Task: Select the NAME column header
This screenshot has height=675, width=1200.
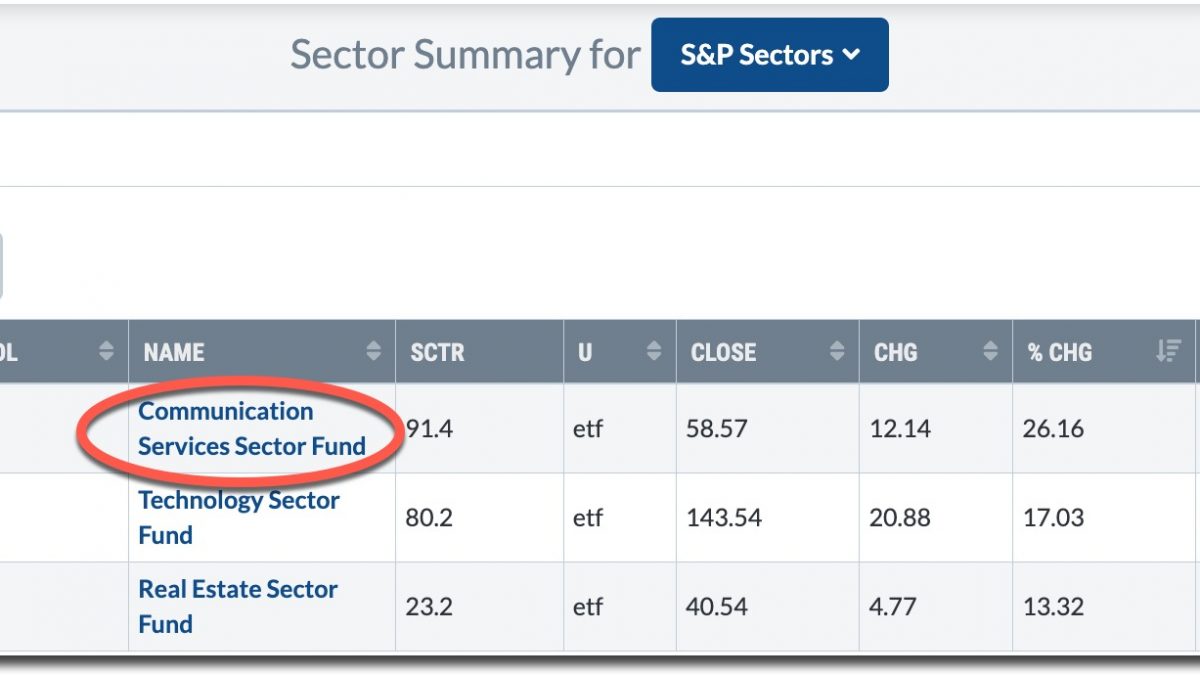Action: pos(262,352)
